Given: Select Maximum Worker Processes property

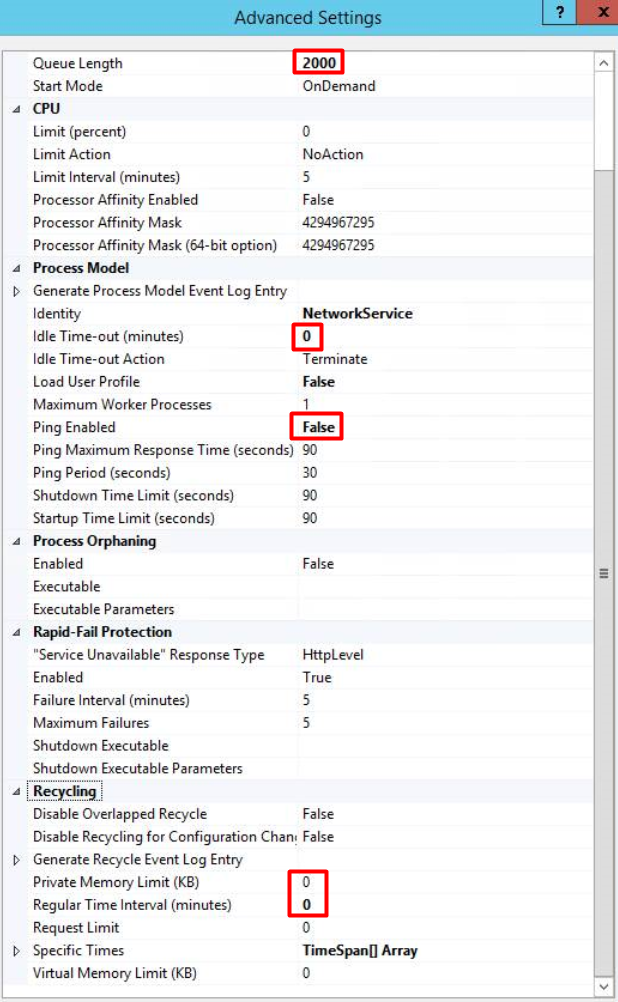Looking at the screenshot, I should pos(121,405).
